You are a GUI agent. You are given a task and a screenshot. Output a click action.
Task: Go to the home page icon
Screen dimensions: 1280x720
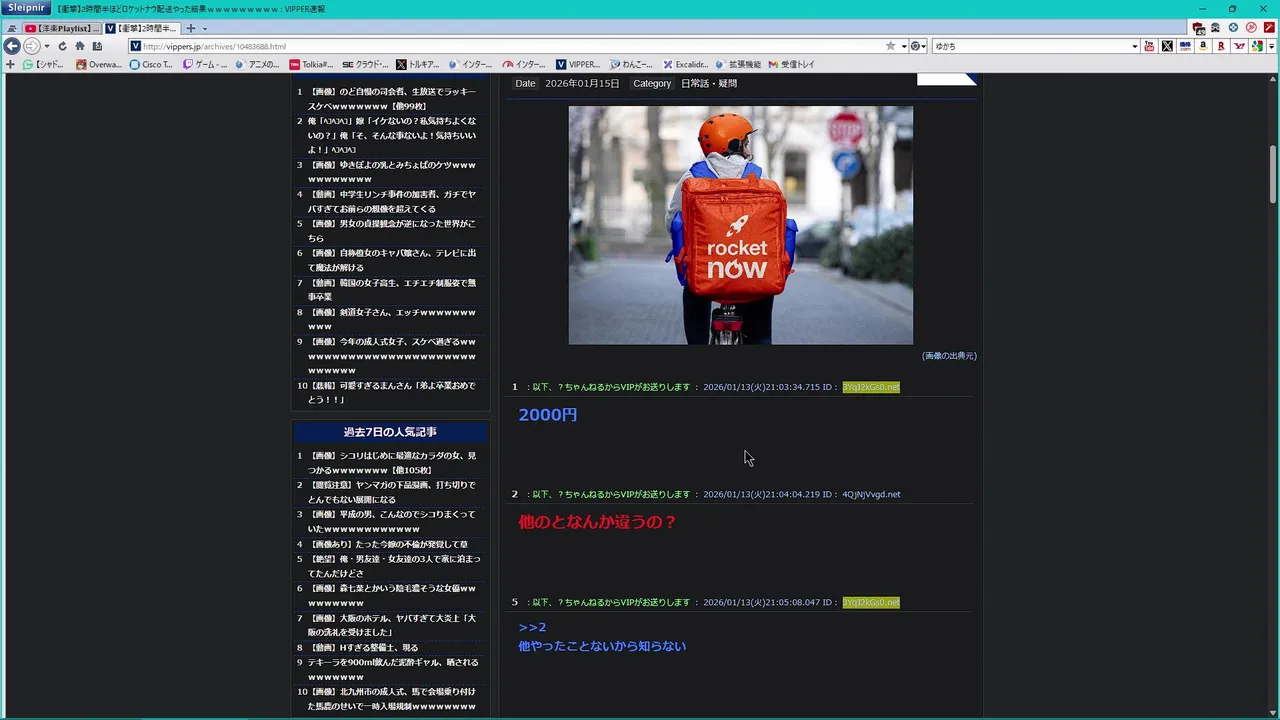tap(80, 46)
